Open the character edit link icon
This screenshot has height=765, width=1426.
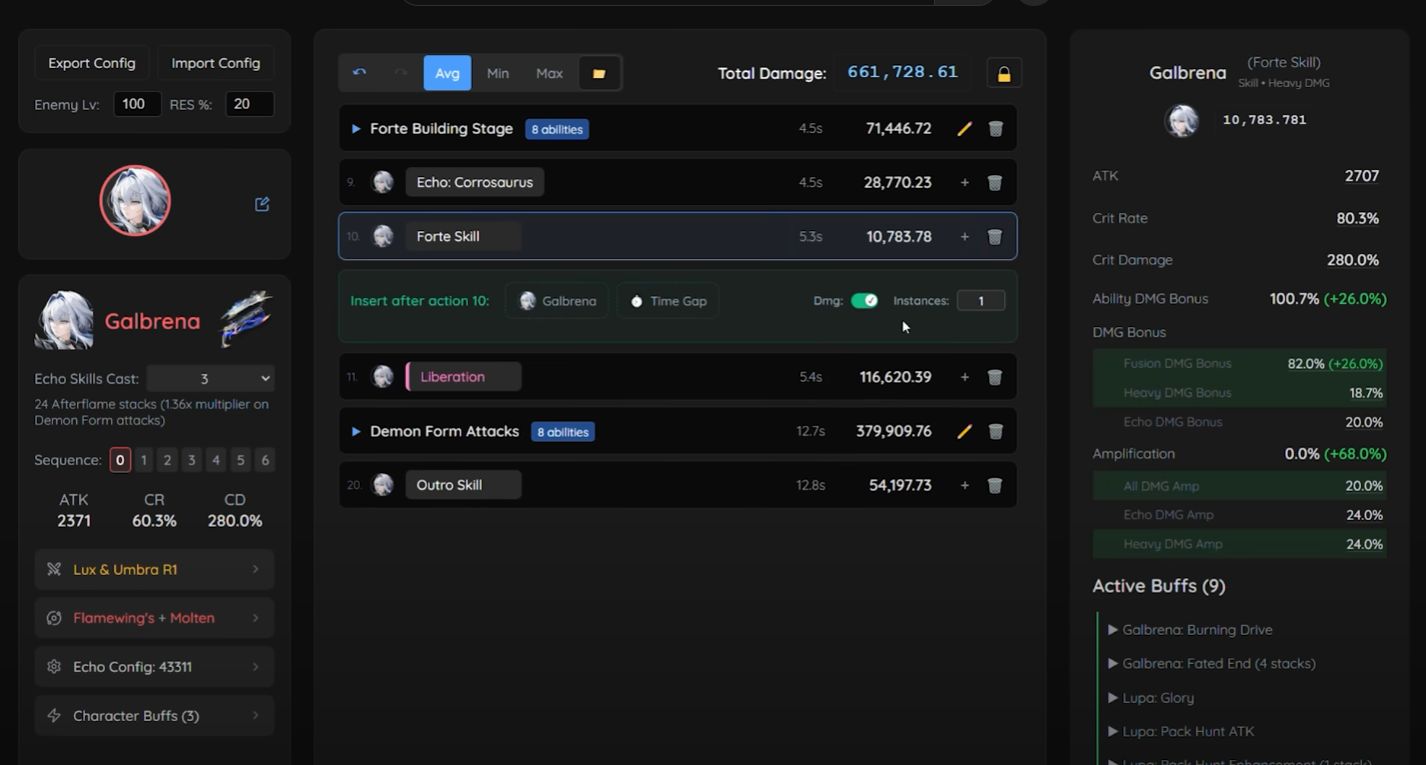[x=262, y=204]
